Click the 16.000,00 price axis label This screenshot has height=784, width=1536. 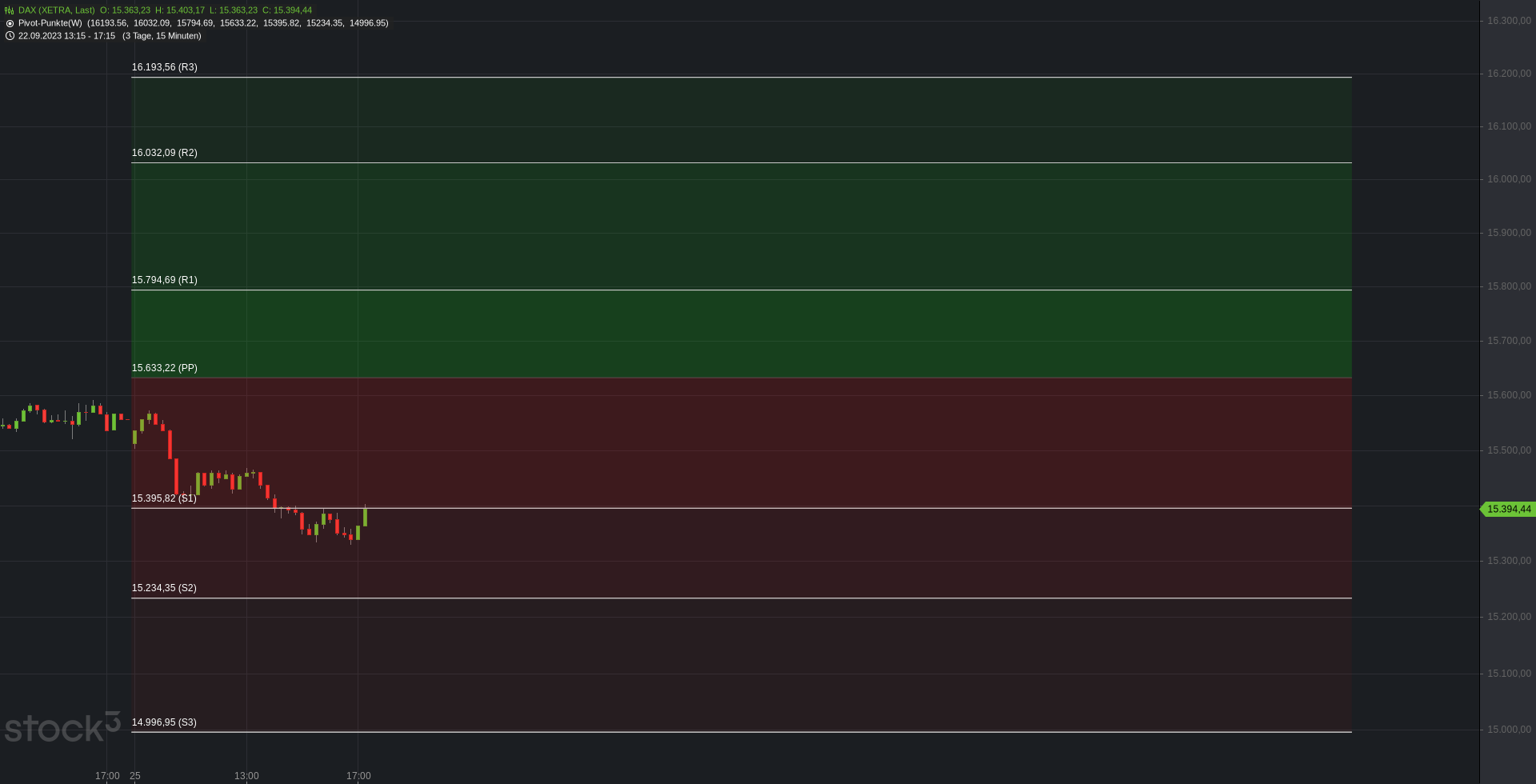tap(1509, 179)
